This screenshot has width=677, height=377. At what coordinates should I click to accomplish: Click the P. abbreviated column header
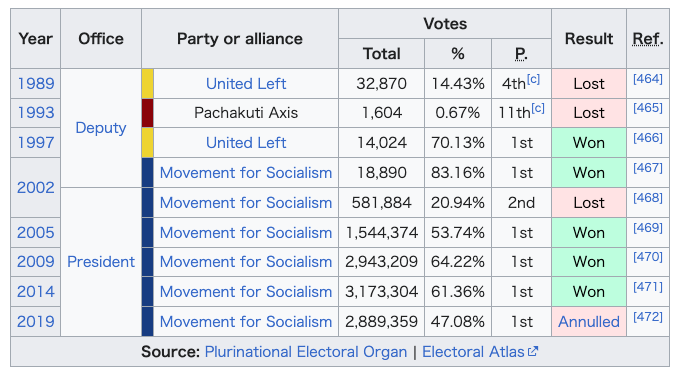(x=521, y=54)
